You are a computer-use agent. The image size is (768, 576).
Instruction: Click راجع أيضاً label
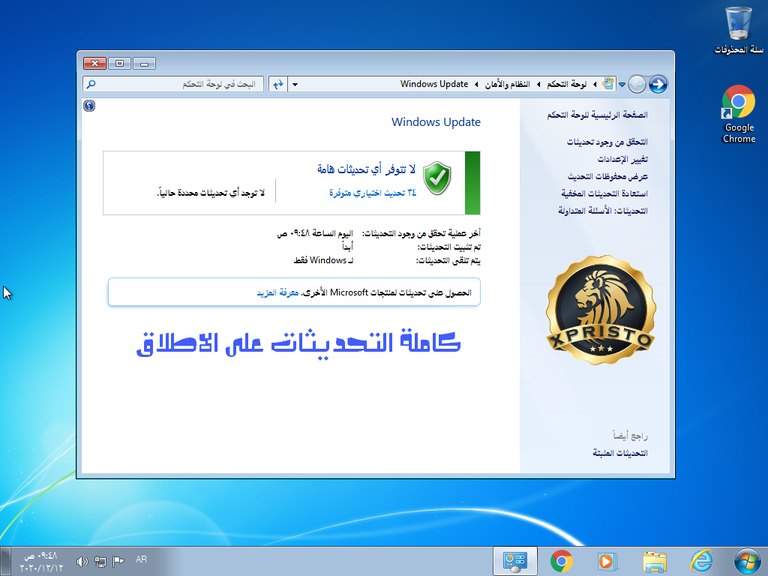tap(630, 436)
